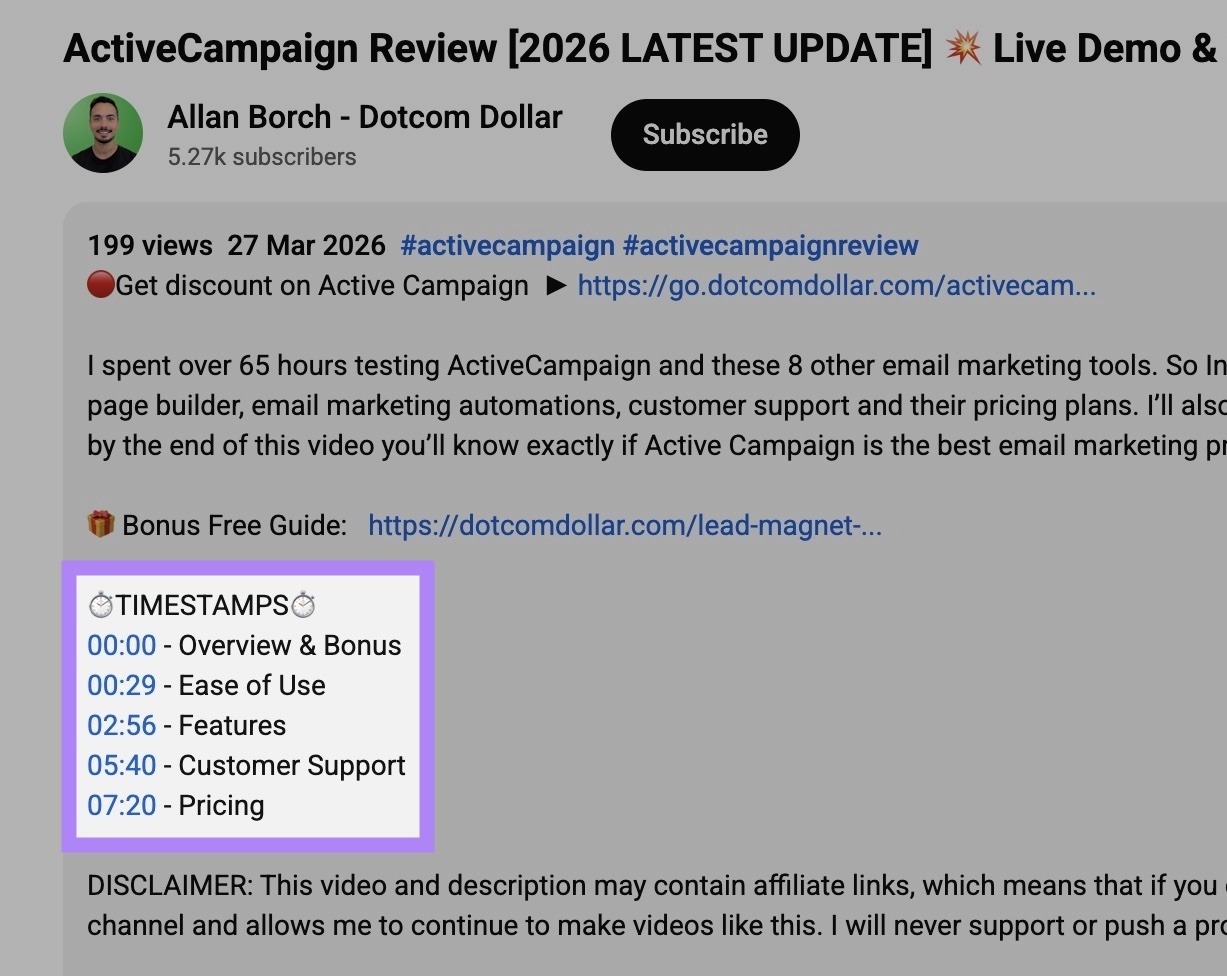This screenshot has height=976, width=1227.
Task: Open Allan Borch - Dotcom Dollar channel name
Action: pyautogui.click(x=365, y=117)
